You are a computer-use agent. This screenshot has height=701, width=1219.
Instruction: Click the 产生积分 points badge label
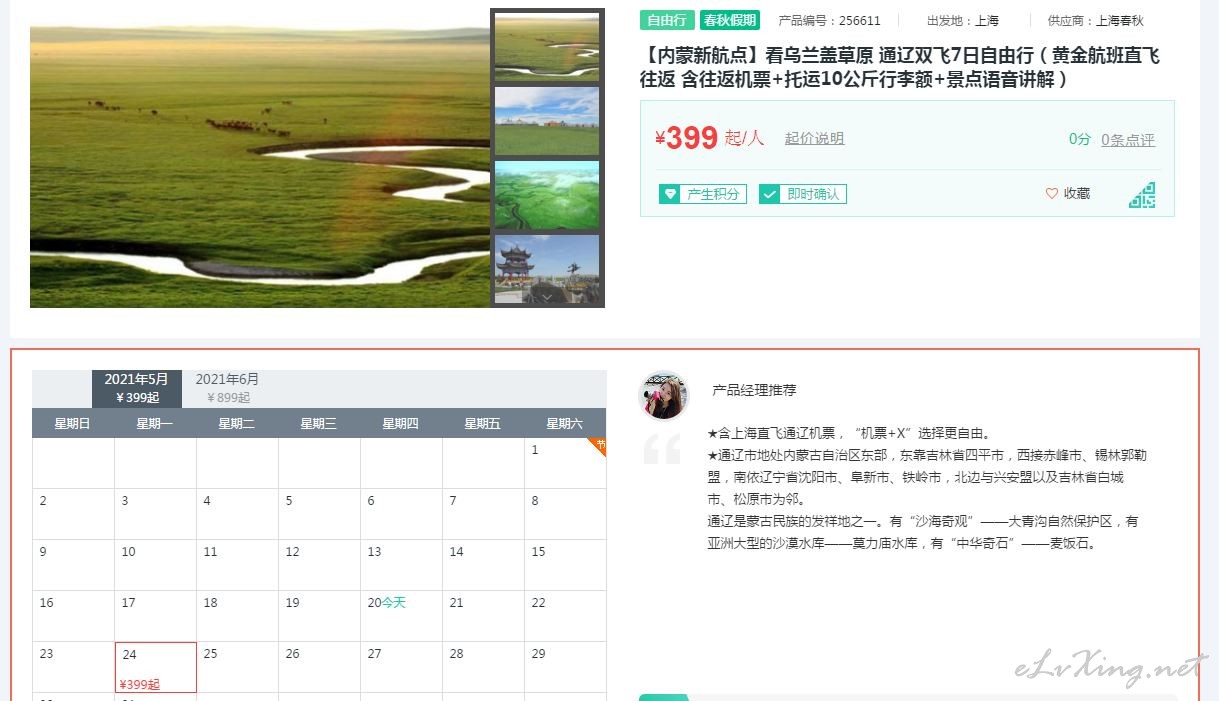pos(713,194)
